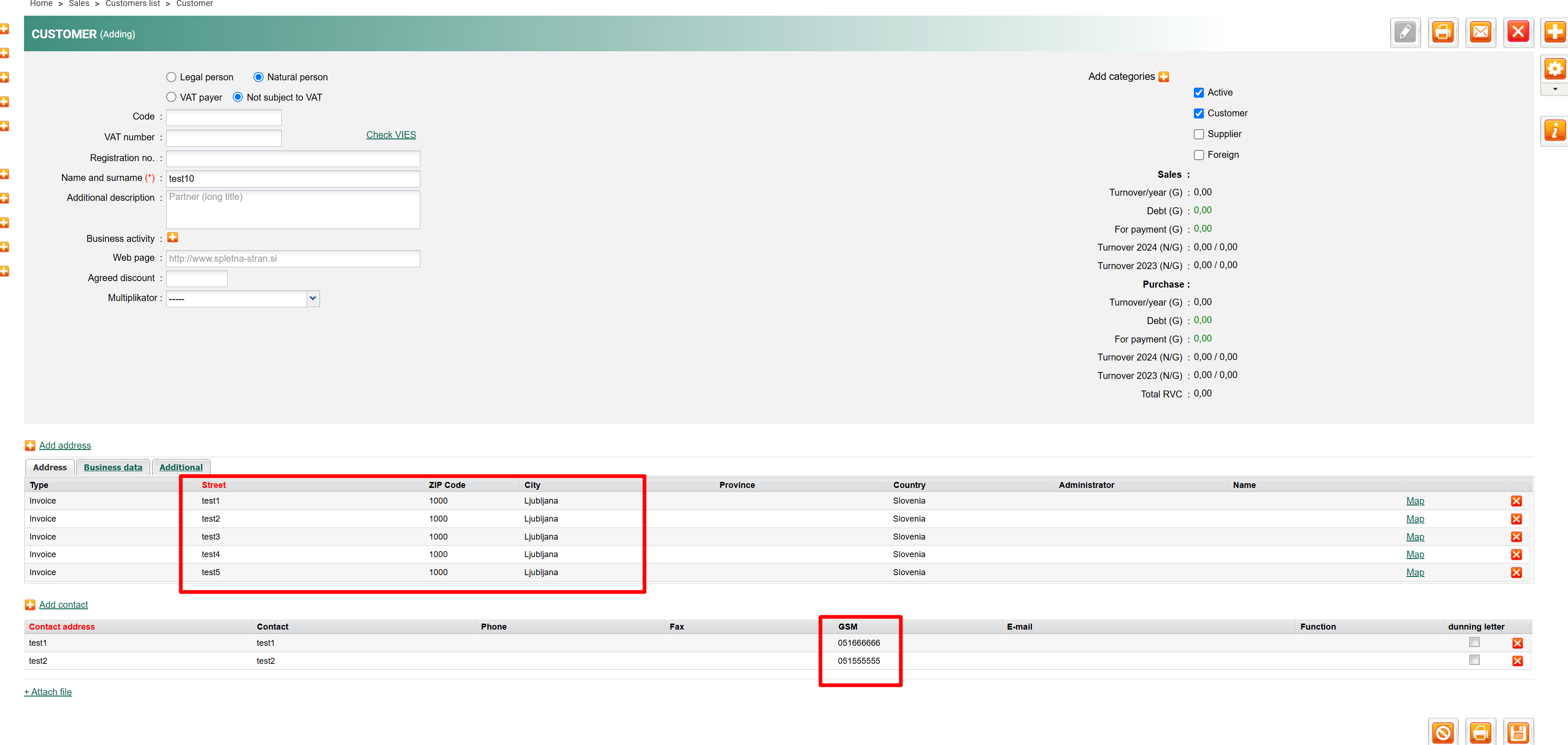Screen dimensions: 1568x745
Task: Select the Legal person radio button
Action: 171,77
